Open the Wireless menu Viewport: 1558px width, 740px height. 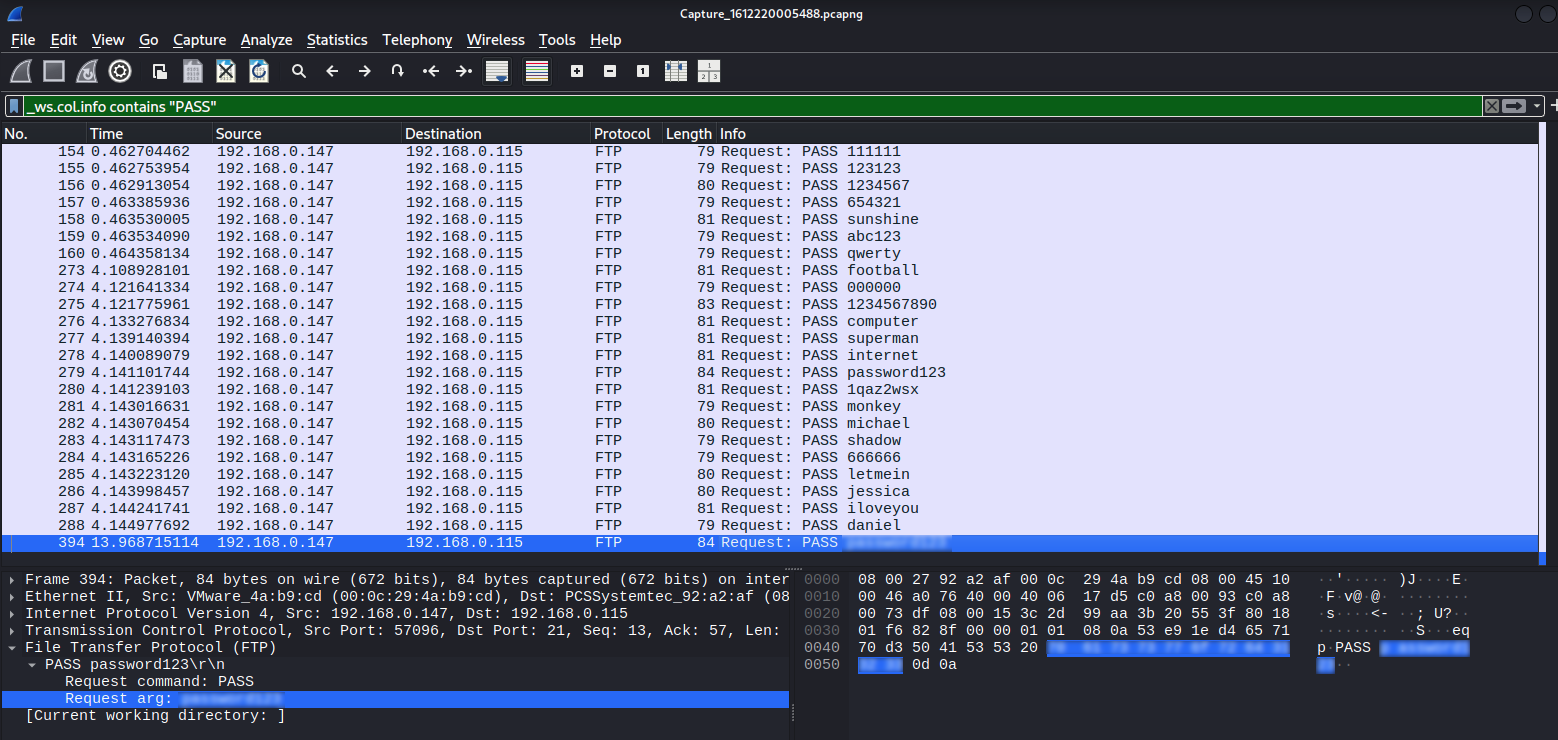click(x=495, y=40)
